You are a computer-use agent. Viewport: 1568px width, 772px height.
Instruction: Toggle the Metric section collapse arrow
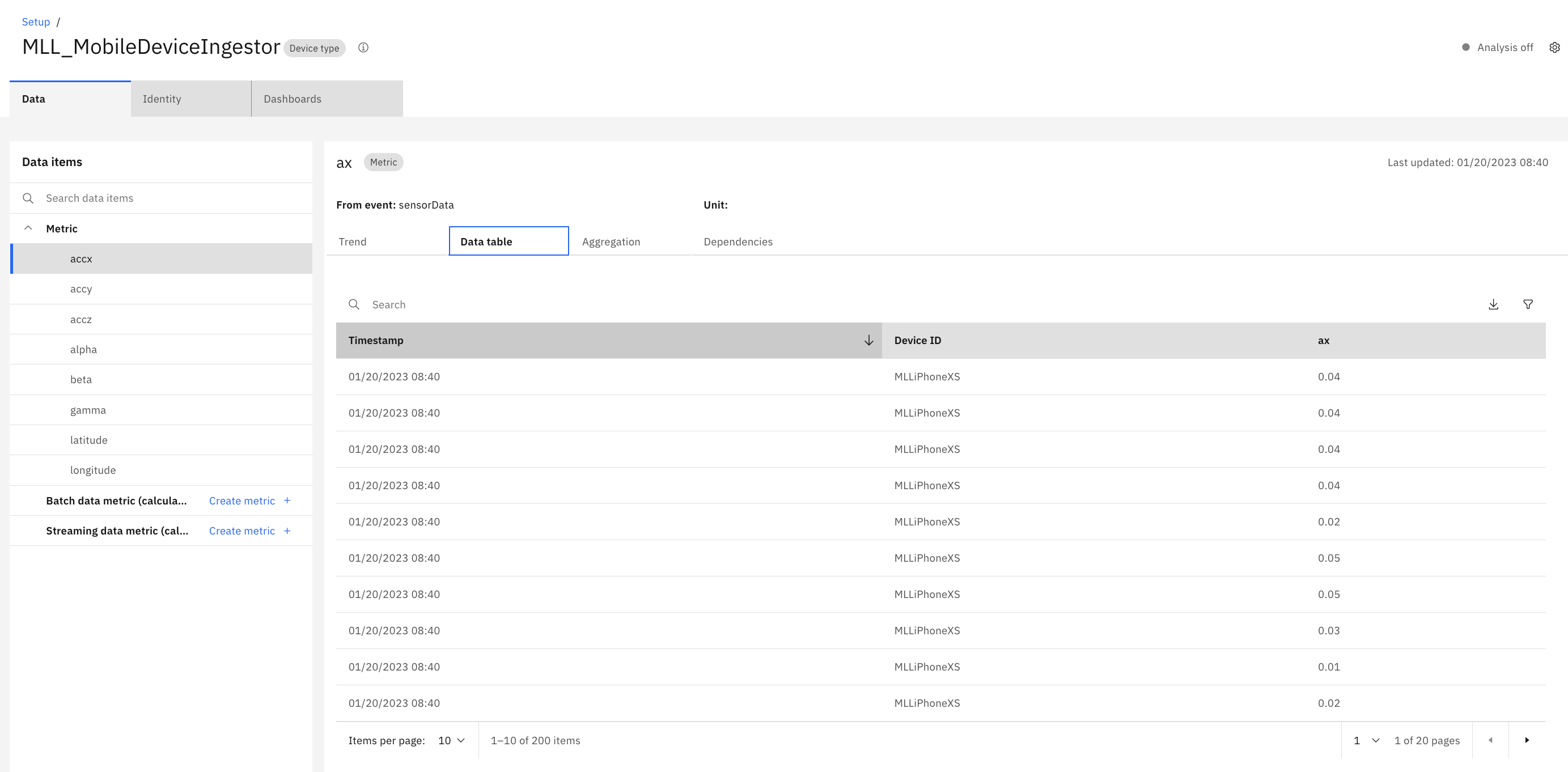click(27, 228)
